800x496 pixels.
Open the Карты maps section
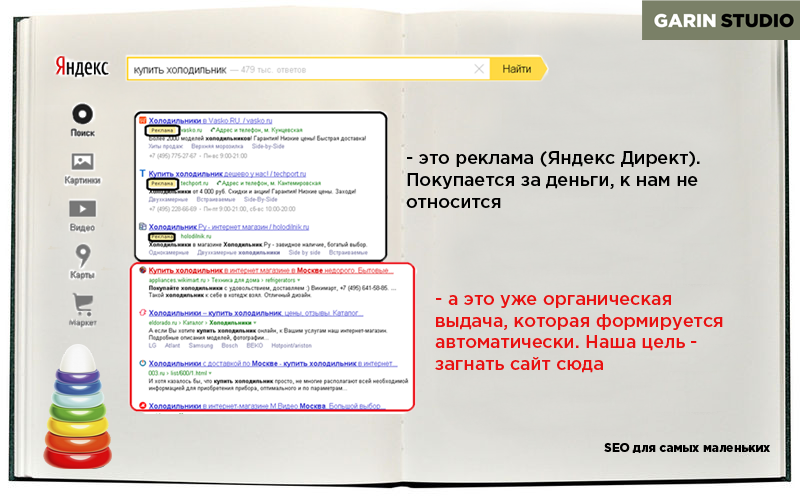coord(82,261)
